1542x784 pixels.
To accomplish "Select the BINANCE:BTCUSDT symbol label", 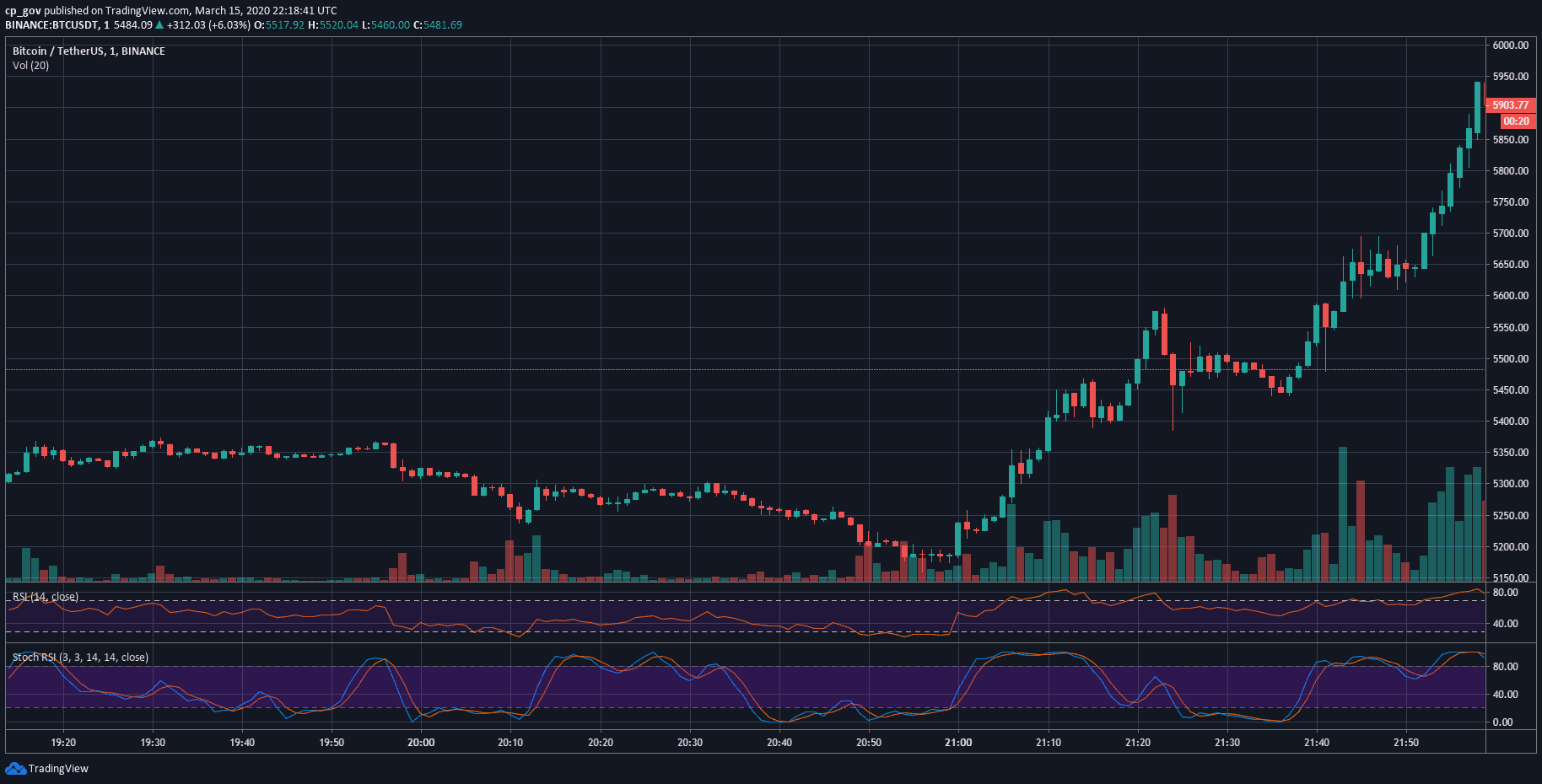I will 51,25.
